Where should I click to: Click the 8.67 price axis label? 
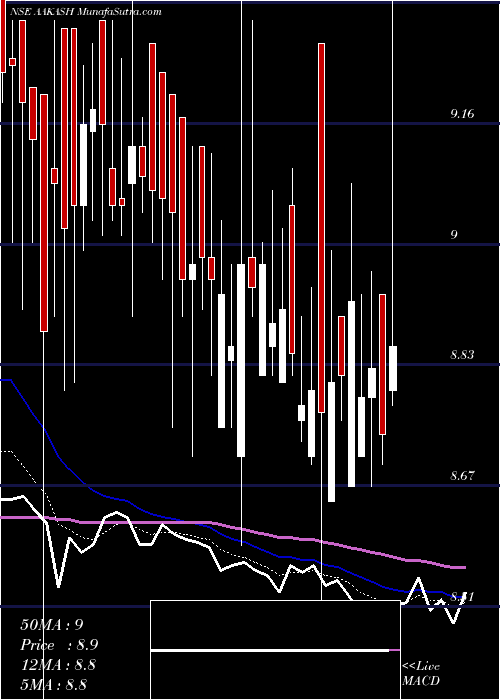click(x=462, y=475)
